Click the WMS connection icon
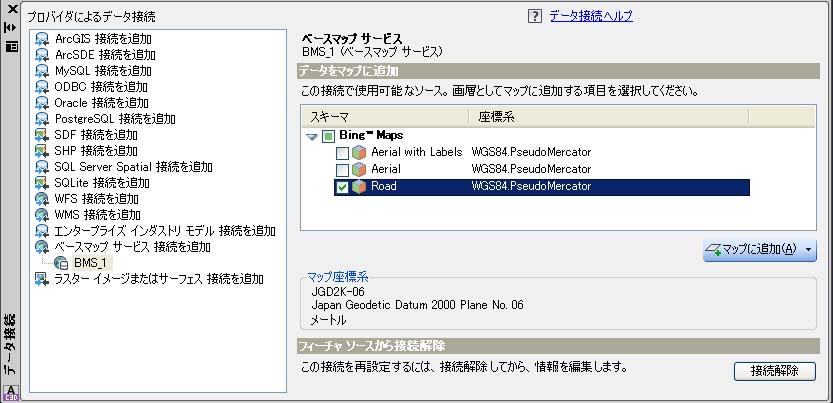The image size is (833, 403). point(42,215)
